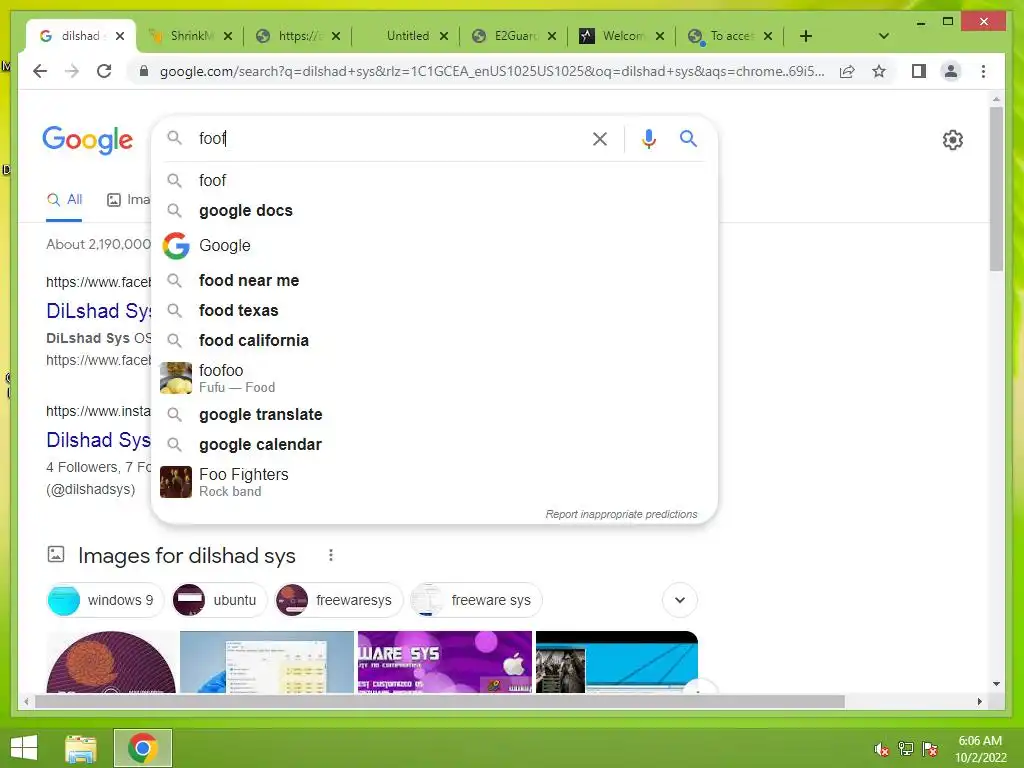1024x768 pixels.
Task: Filter images by windows 9 chip
Action: pos(104,600)
